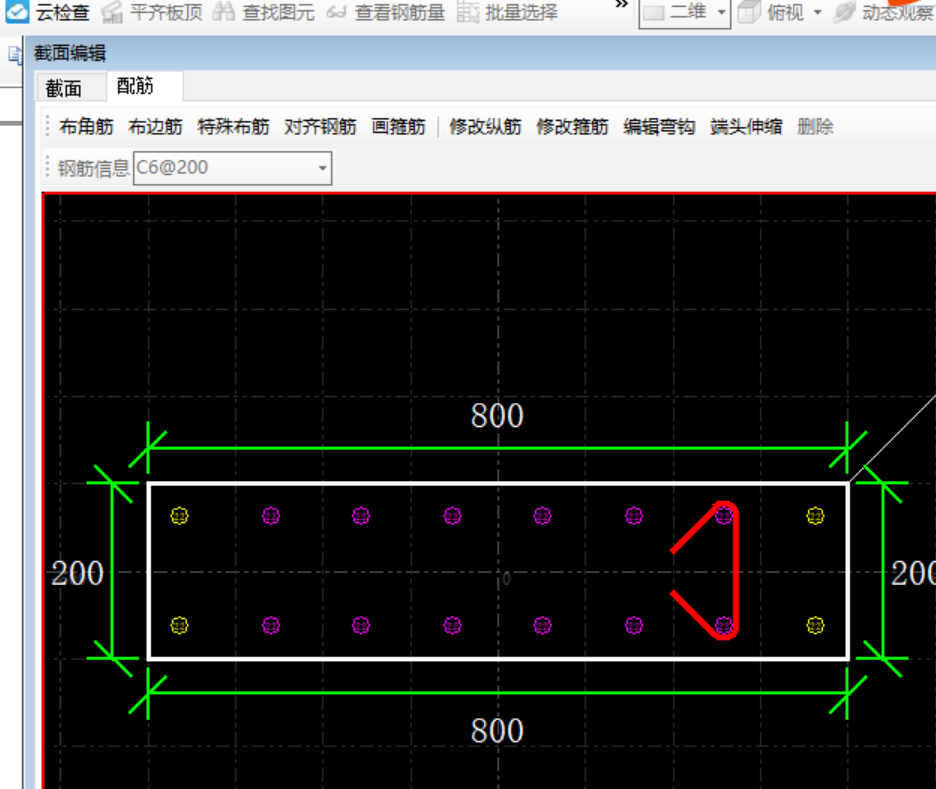Switch to the 截面 tab
Image resolution: width=936 pixels, height=789 pixels.
coord(64,88)
